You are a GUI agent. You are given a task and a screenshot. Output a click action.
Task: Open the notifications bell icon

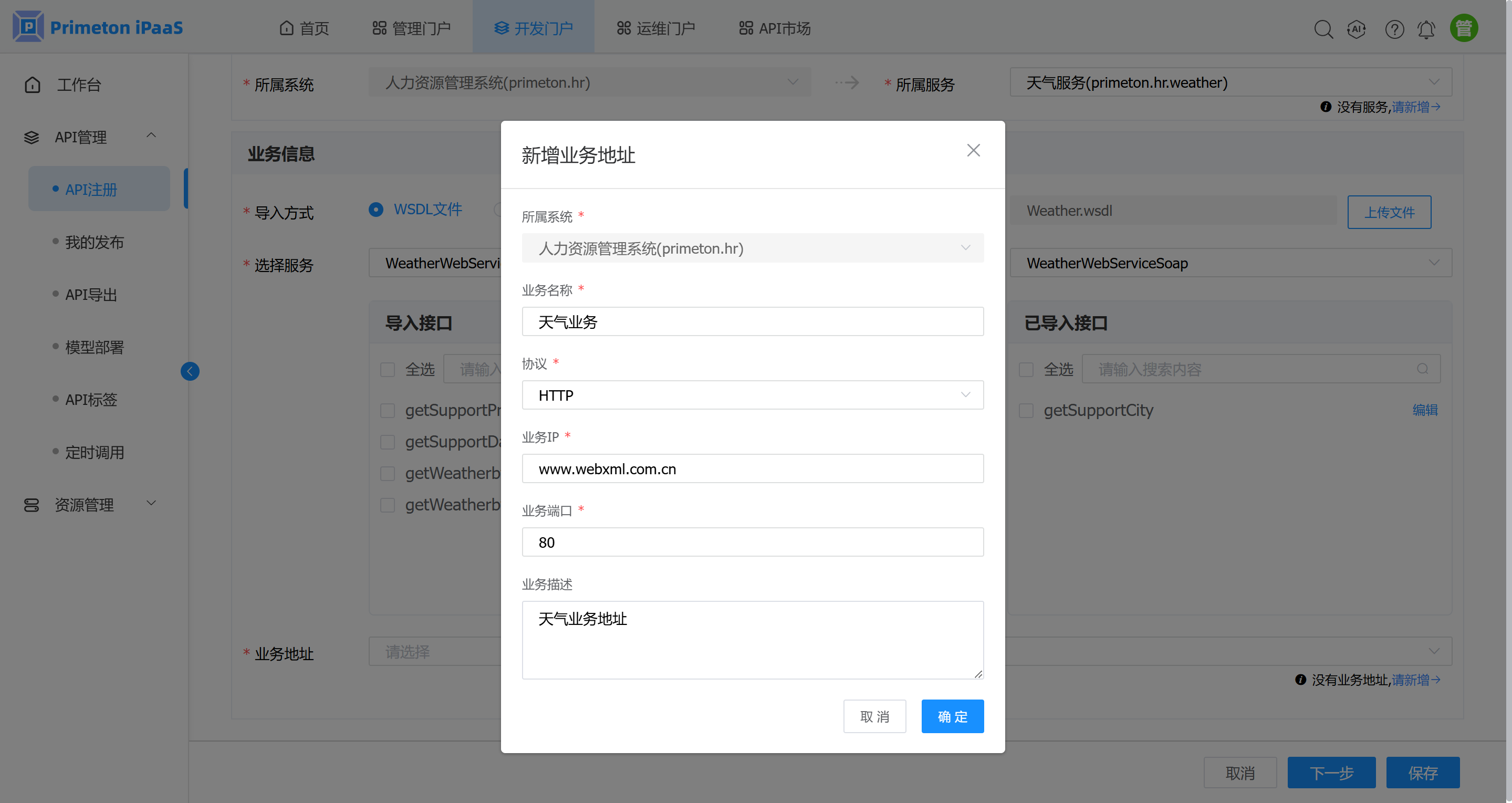click(x=1426, y=29)
